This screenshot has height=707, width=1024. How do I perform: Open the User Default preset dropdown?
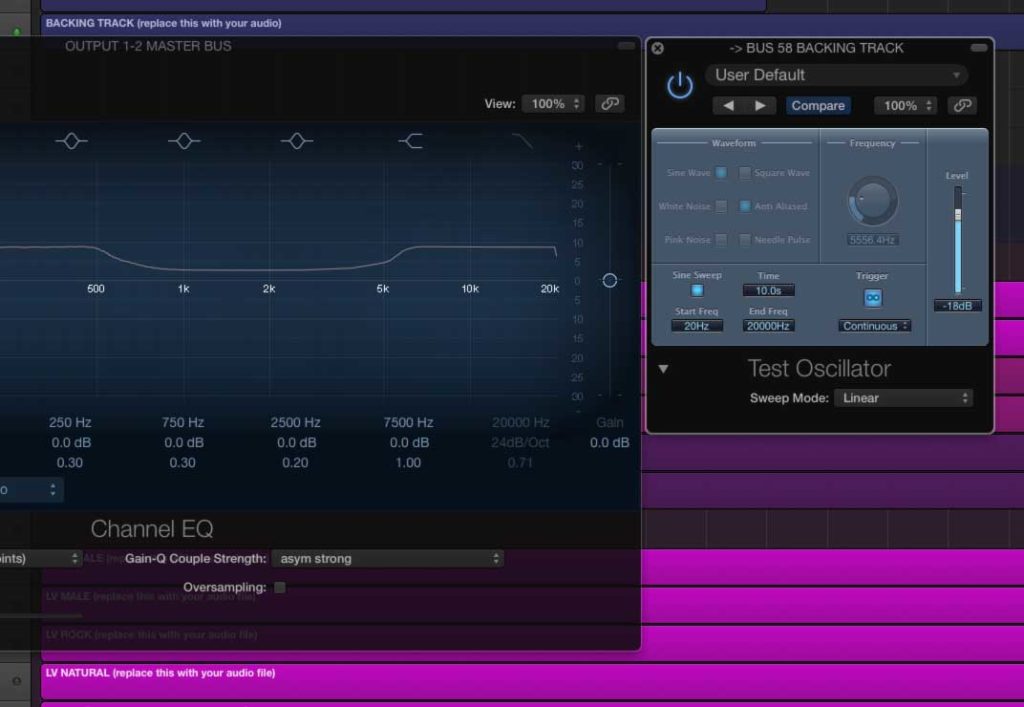click(x=836, y=74)
